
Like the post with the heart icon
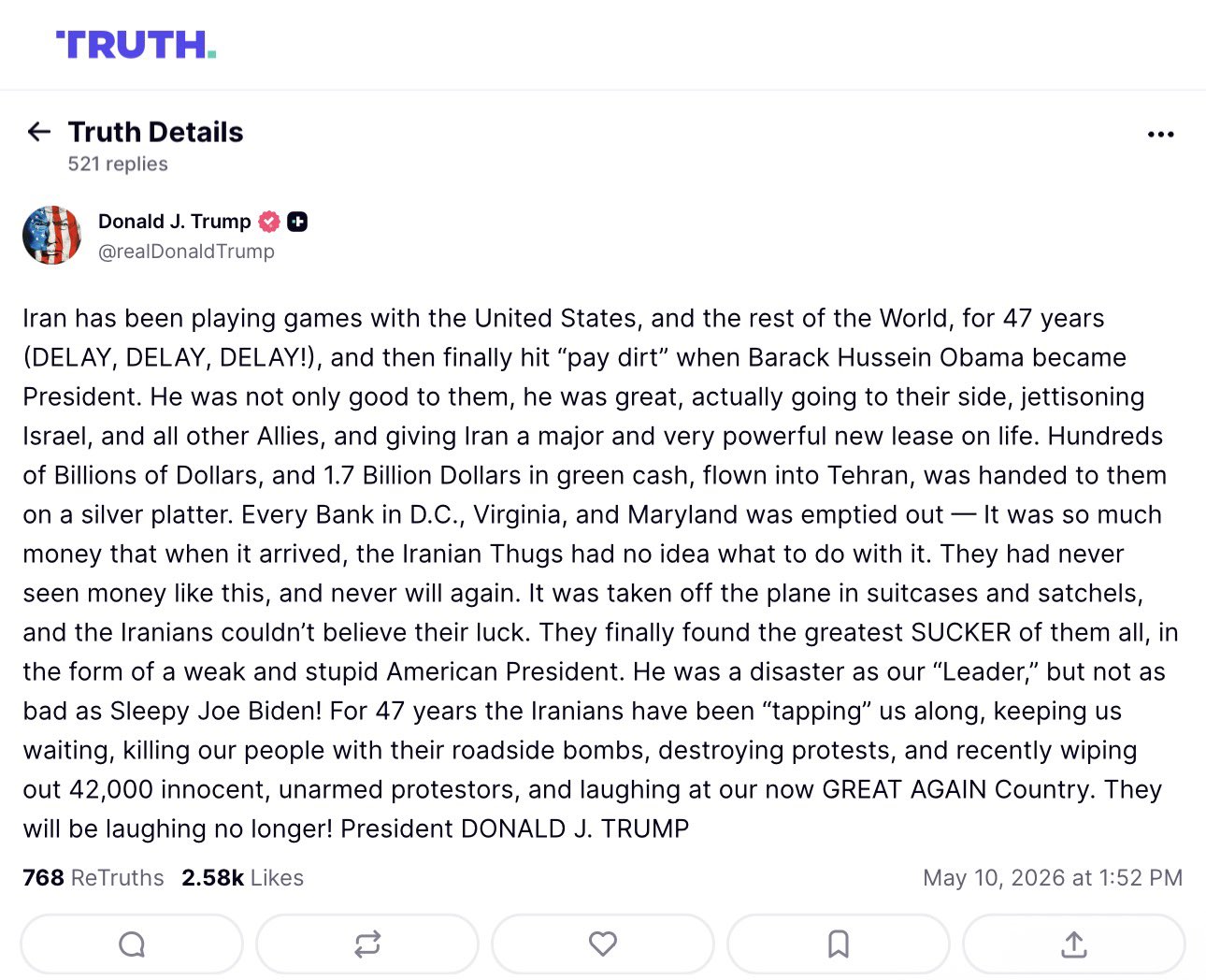click(603, 944)
